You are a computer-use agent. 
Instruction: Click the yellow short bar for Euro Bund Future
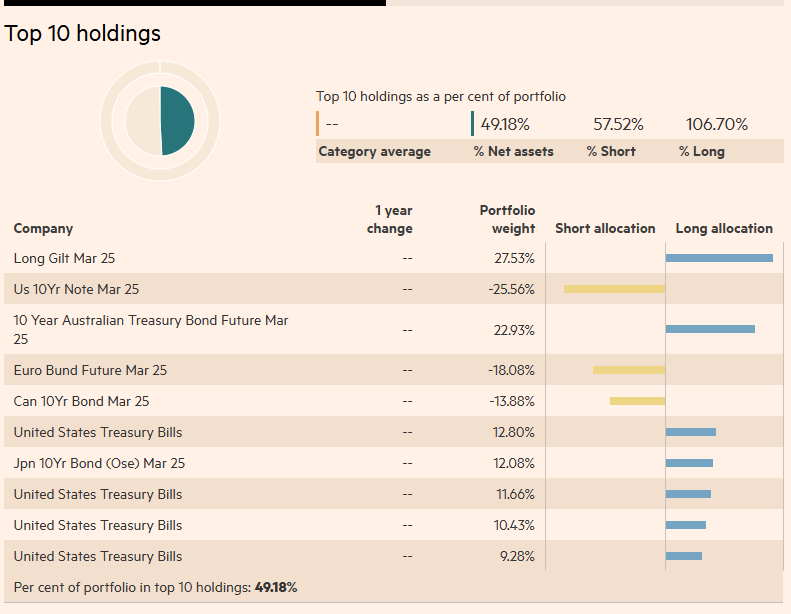click(629, 370)
